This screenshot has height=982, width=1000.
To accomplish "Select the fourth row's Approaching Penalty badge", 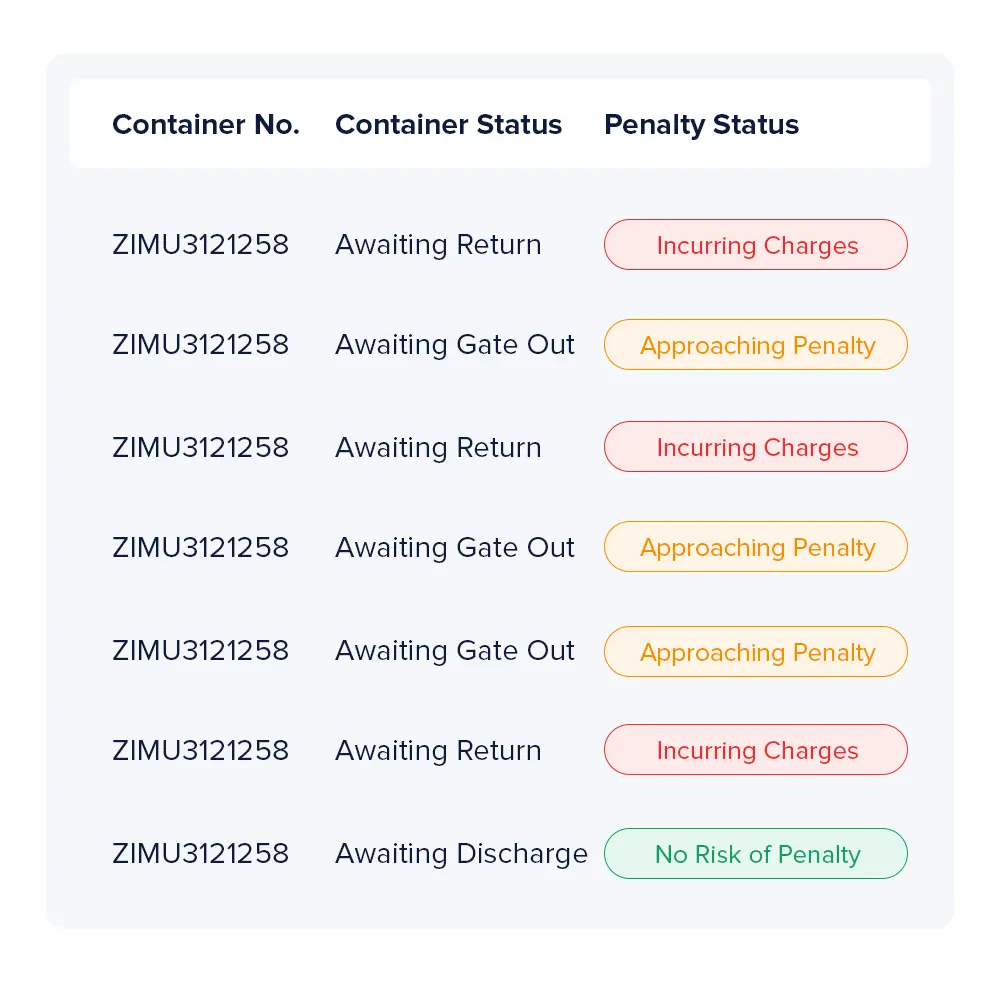I will (x=756, y=547).
